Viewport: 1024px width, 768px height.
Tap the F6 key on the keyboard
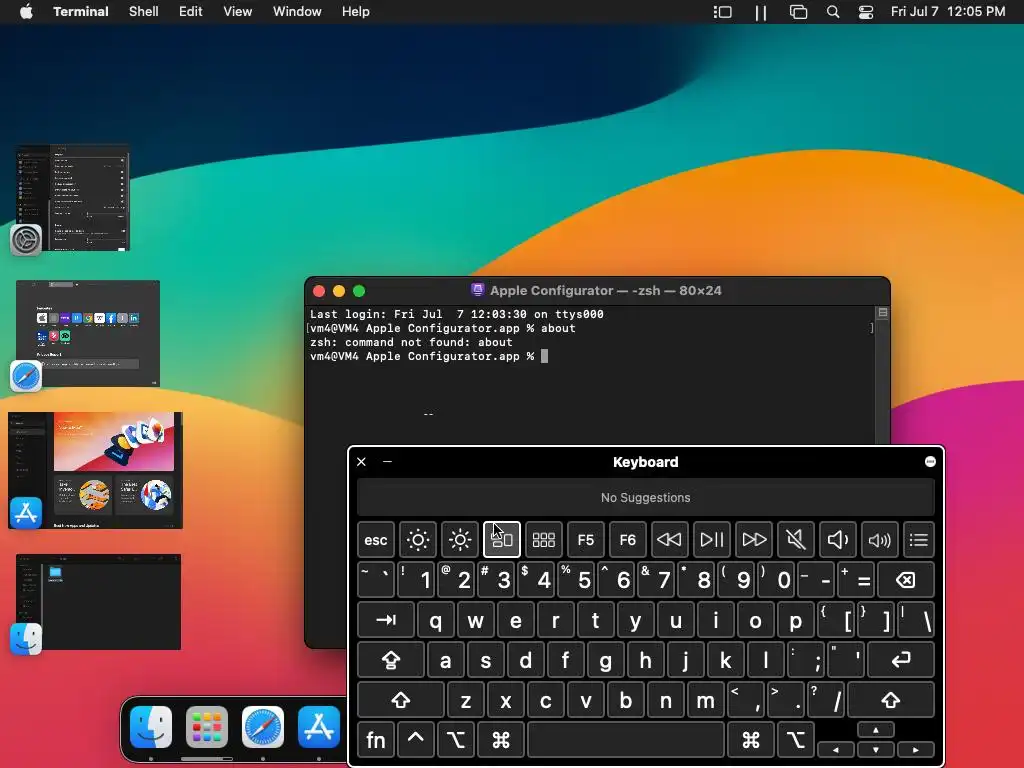pos(628,540)
